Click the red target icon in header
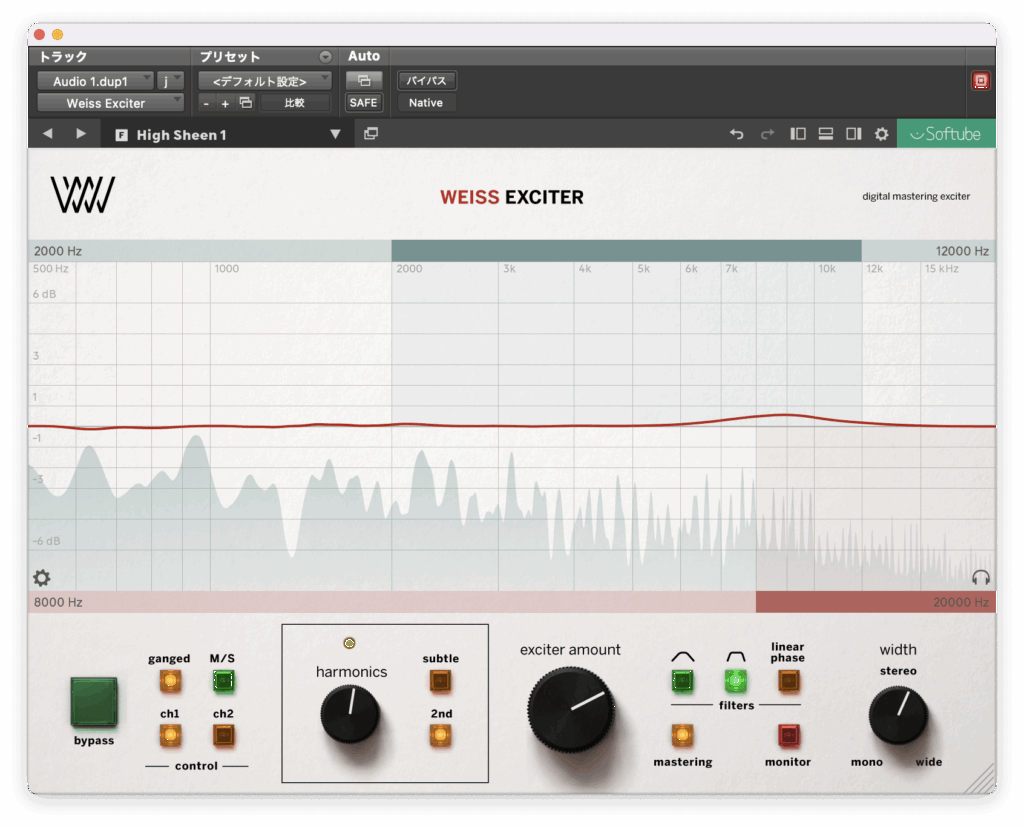Screen dimensions: 1024x827 (x=980, y=81)
